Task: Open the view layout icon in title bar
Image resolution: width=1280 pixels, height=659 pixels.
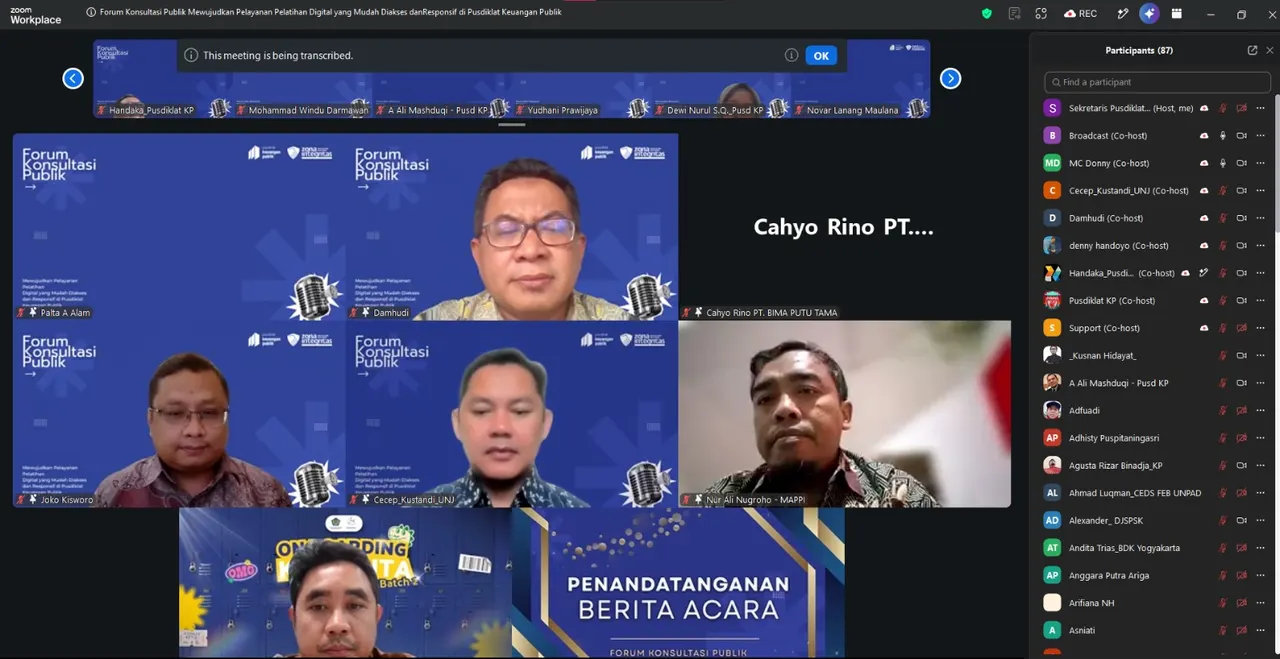Action: tap(1176, 13)
